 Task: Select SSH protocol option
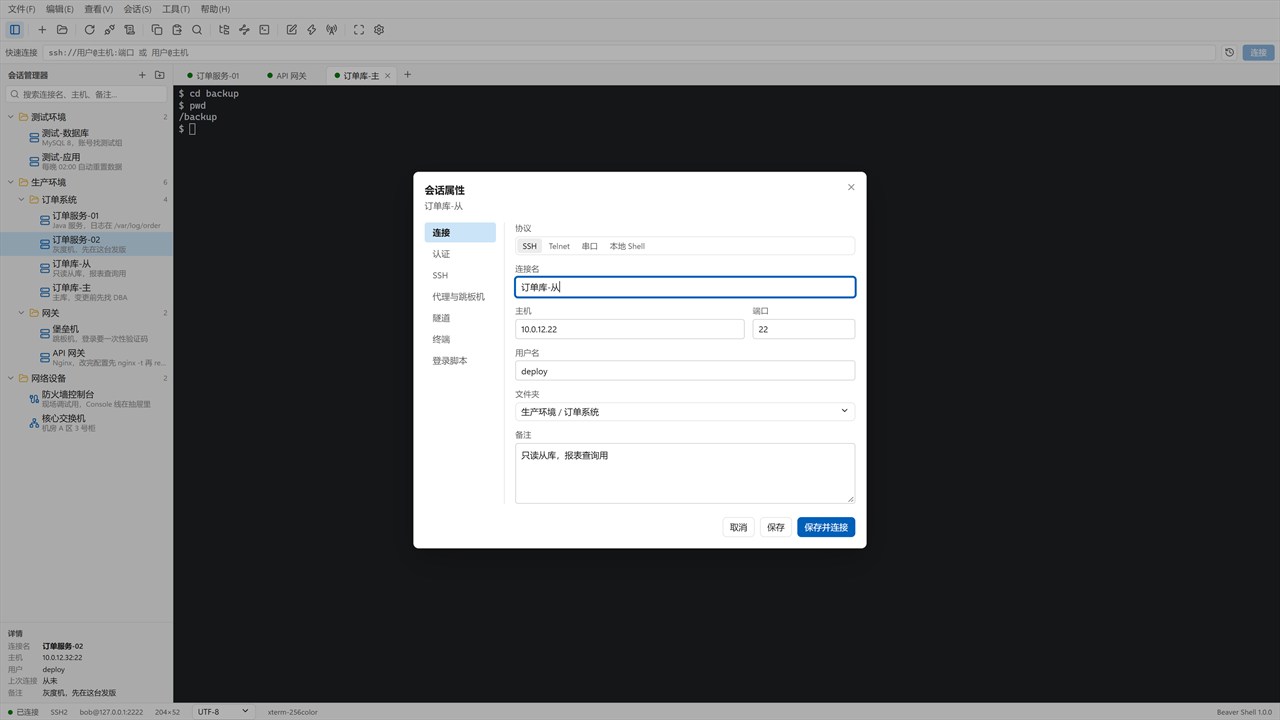click(529, 246)
